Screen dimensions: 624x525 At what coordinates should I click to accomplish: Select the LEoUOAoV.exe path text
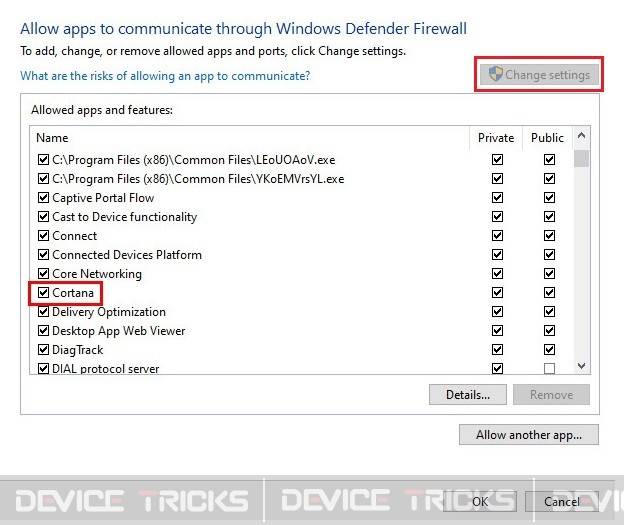(194, 160)
